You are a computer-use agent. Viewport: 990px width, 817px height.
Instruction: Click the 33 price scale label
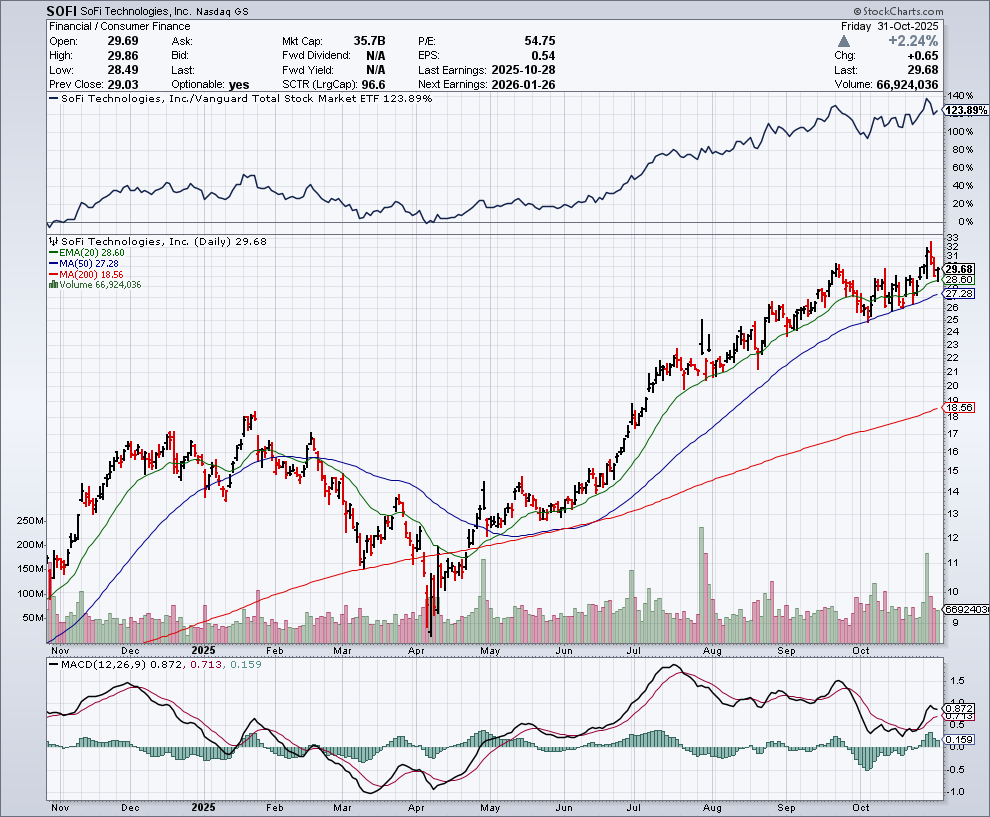952,237
